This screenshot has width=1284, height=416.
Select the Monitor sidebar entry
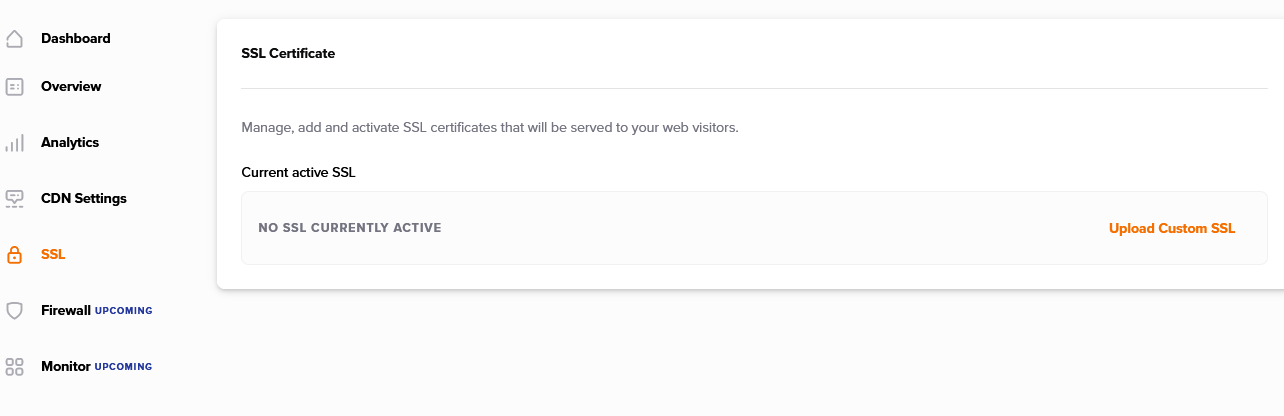(x=66, y=366)
